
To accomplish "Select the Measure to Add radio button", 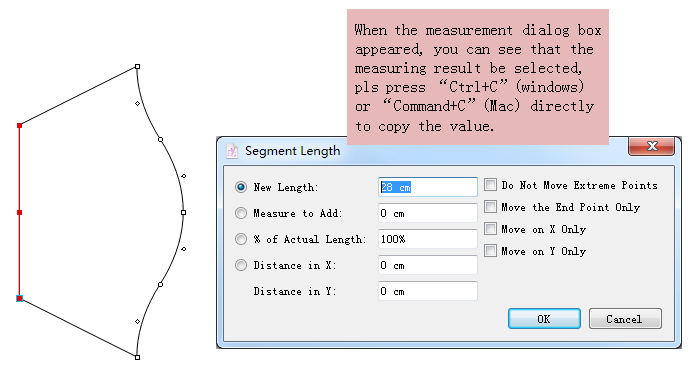I will (x=241, y=213).
